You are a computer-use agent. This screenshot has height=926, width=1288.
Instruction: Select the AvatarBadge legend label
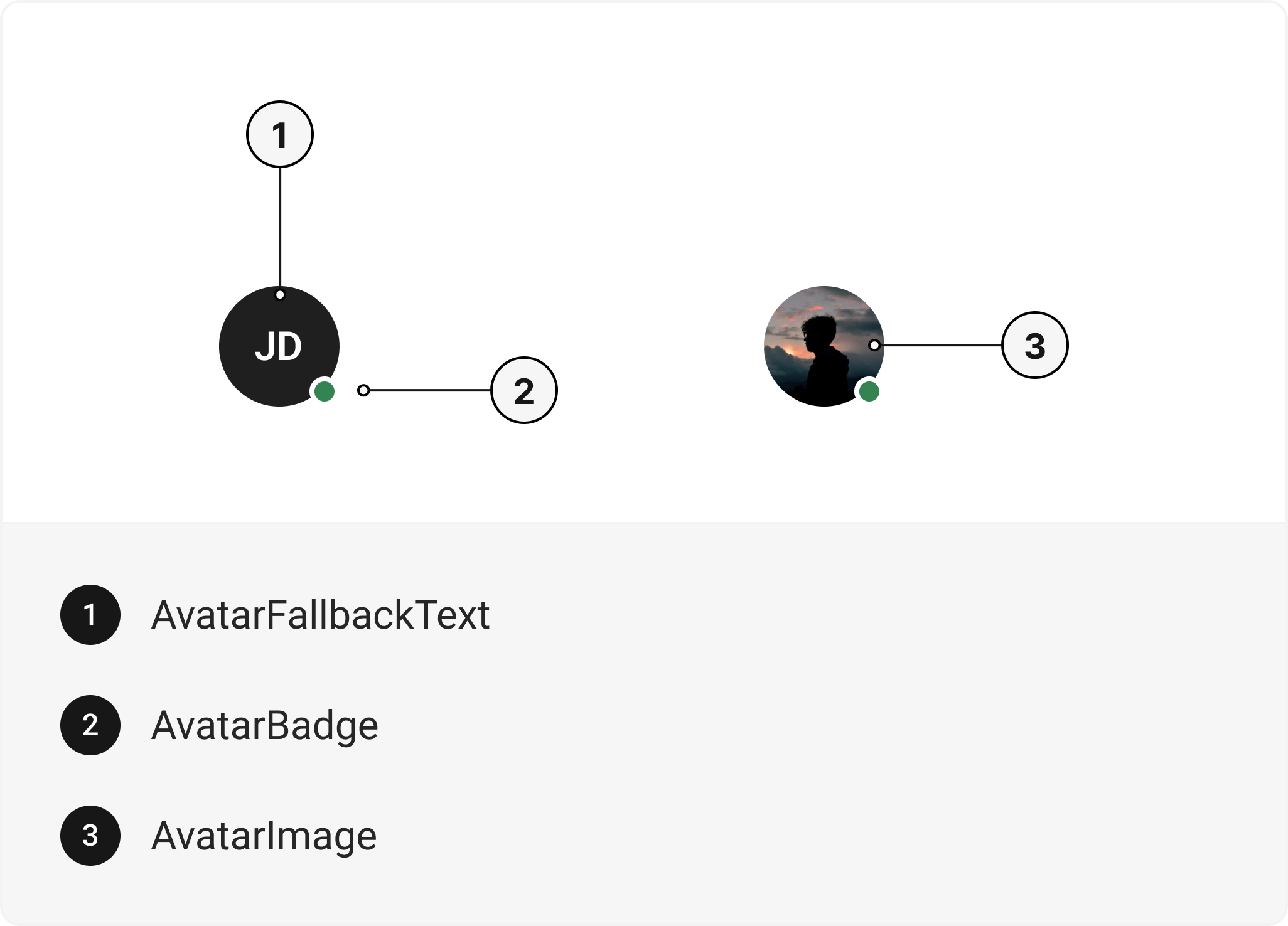coord(264,725)
